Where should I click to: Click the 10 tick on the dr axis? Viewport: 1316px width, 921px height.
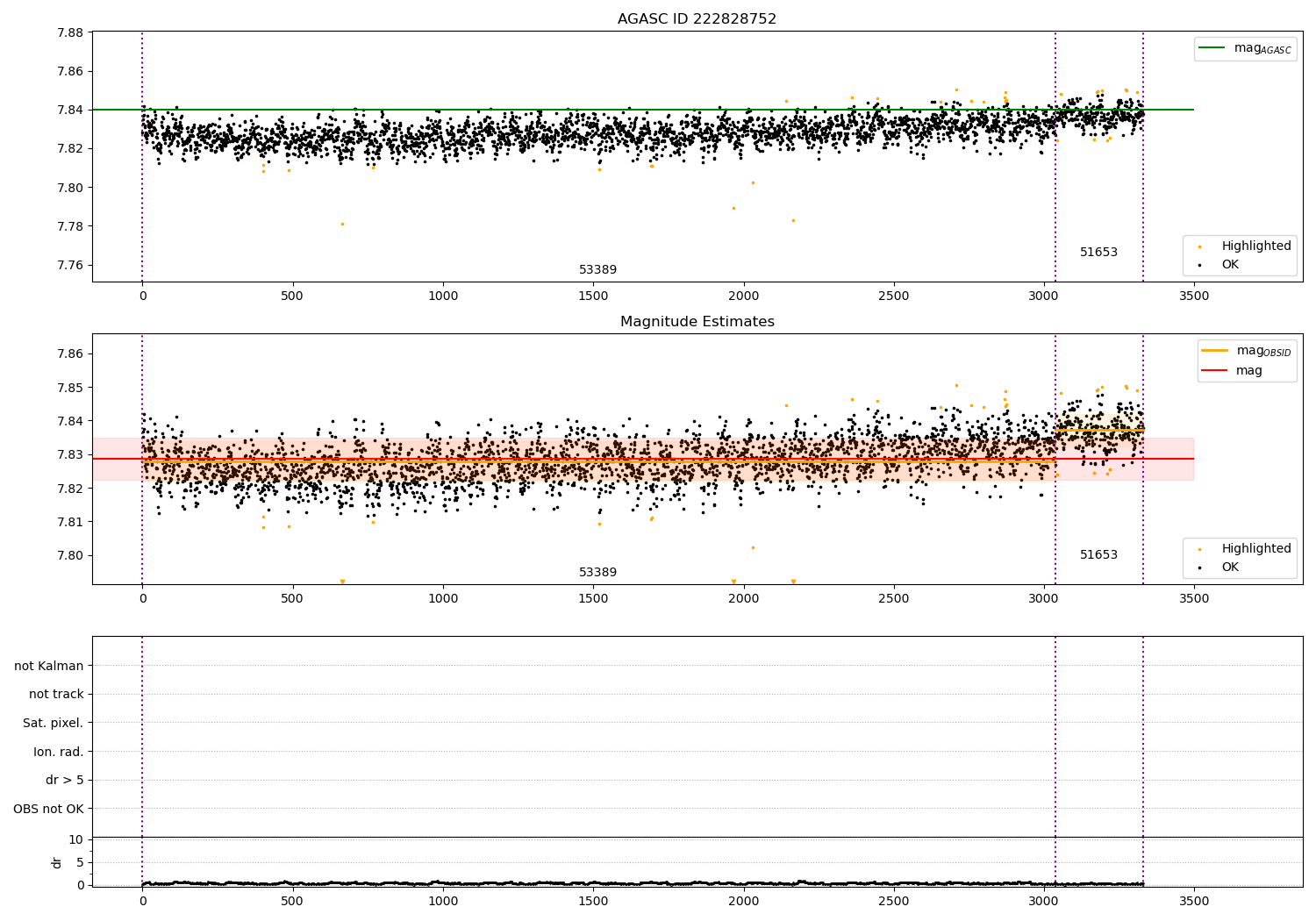(76, 840)
